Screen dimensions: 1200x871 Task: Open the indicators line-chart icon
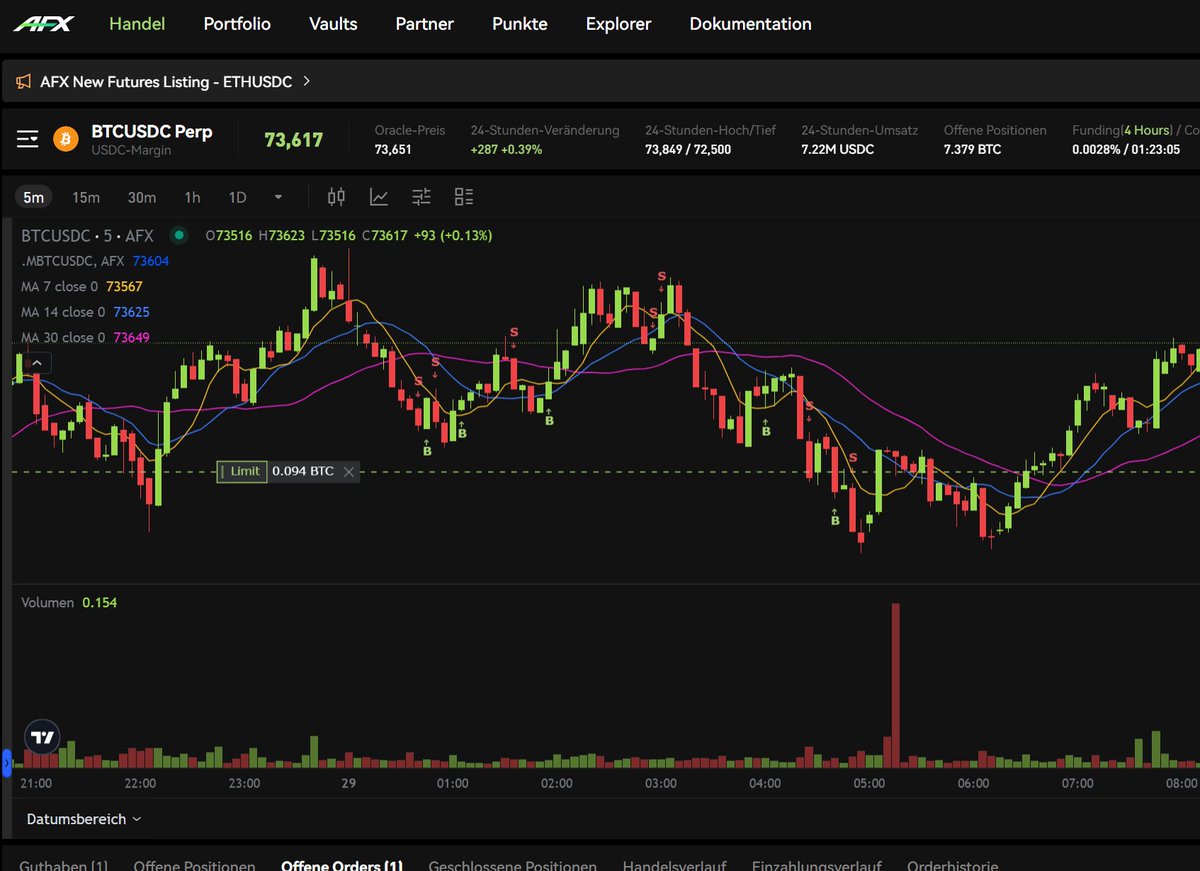[x=379, y=197]
